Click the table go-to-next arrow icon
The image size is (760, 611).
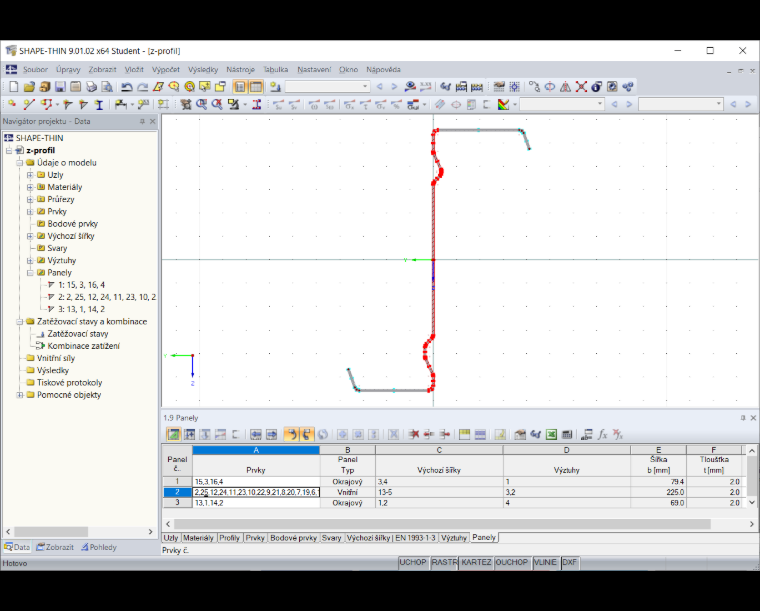tap(271, 434)
